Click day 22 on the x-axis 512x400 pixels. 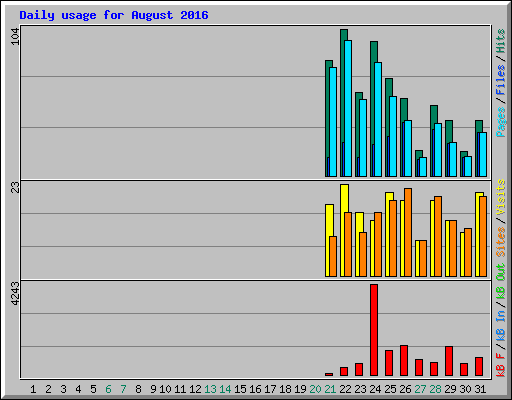[x=345, y=389]
